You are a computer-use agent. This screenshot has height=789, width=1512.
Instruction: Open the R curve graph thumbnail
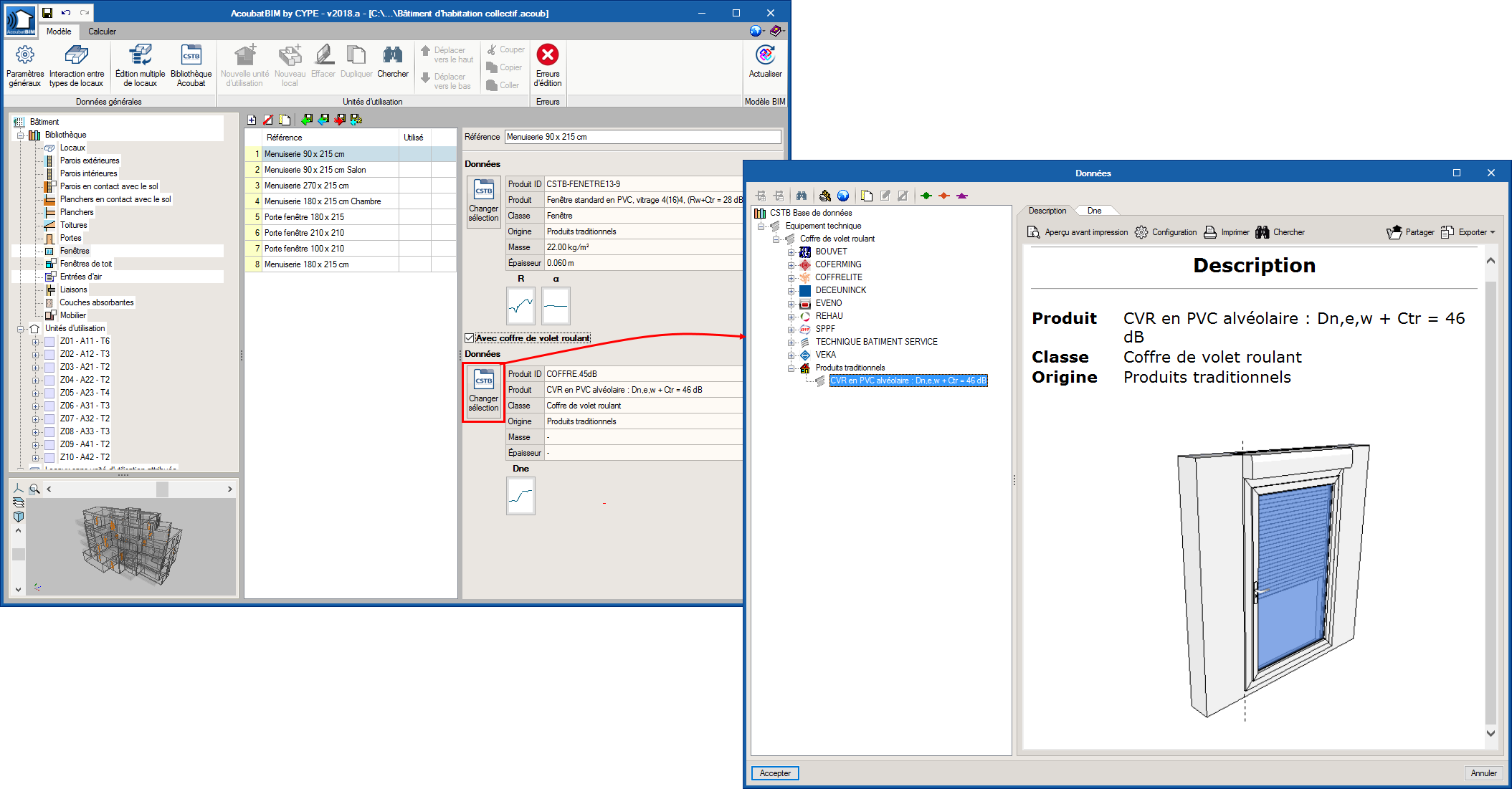coord(520,306)
